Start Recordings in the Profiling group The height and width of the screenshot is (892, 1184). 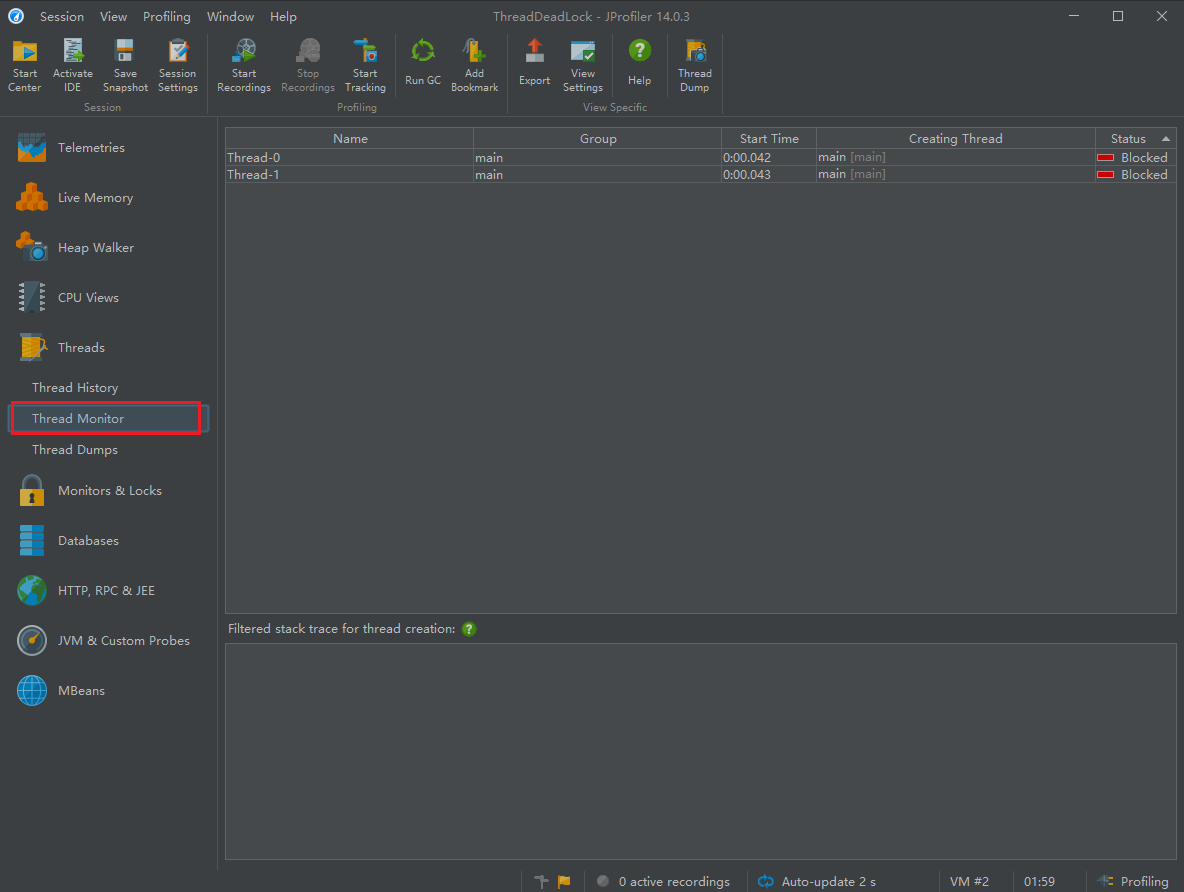[244, 66]
